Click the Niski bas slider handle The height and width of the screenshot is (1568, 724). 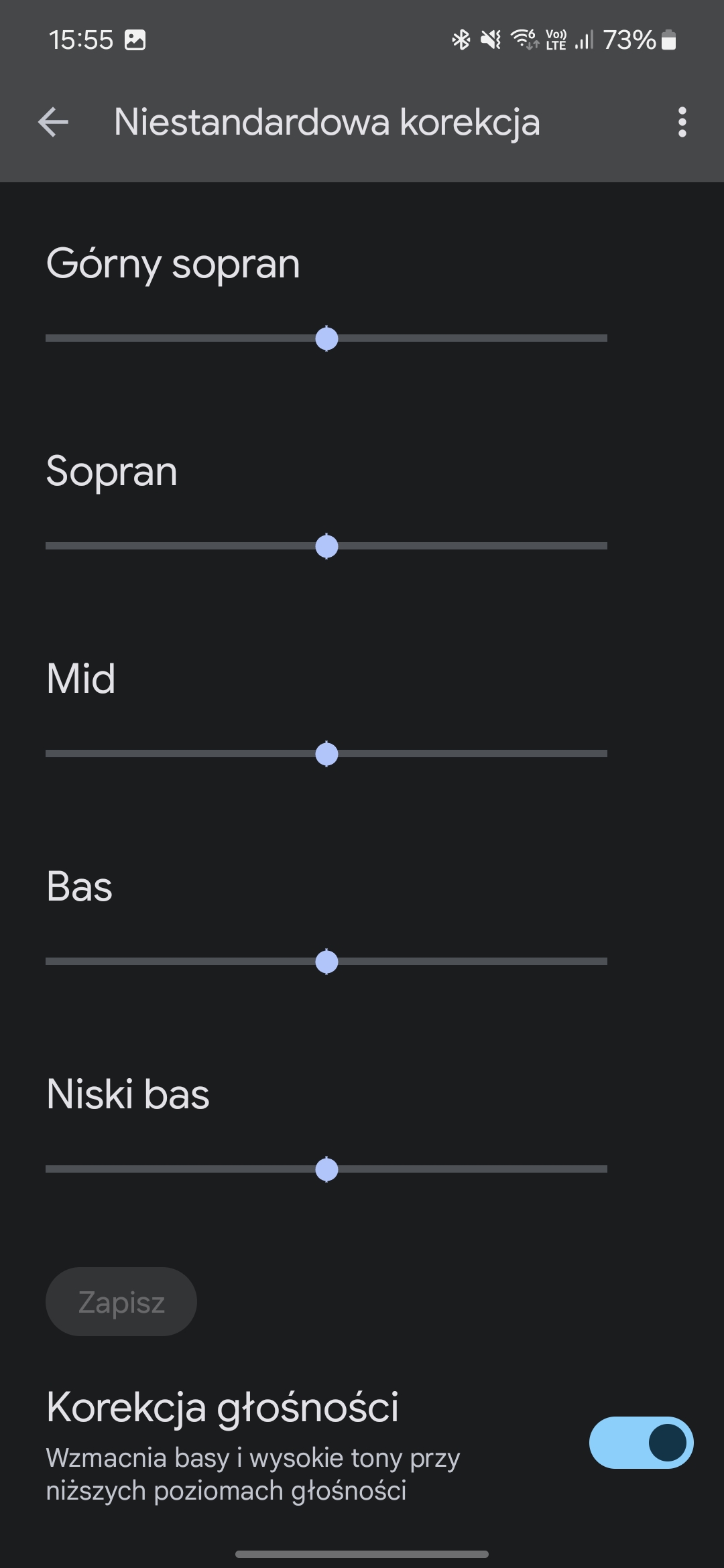[326, 1169]
